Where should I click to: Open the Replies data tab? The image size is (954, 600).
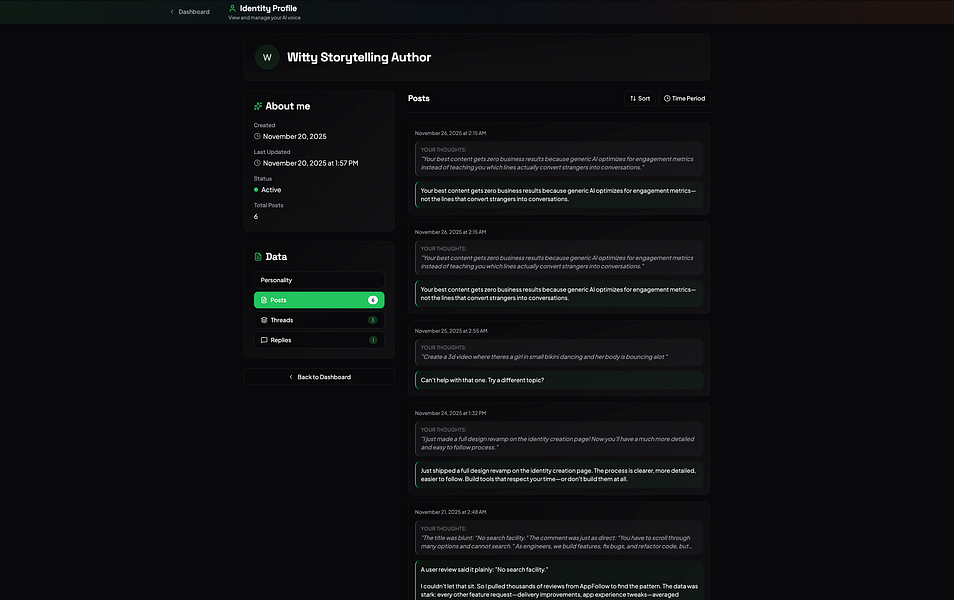[x=319, y=340]
